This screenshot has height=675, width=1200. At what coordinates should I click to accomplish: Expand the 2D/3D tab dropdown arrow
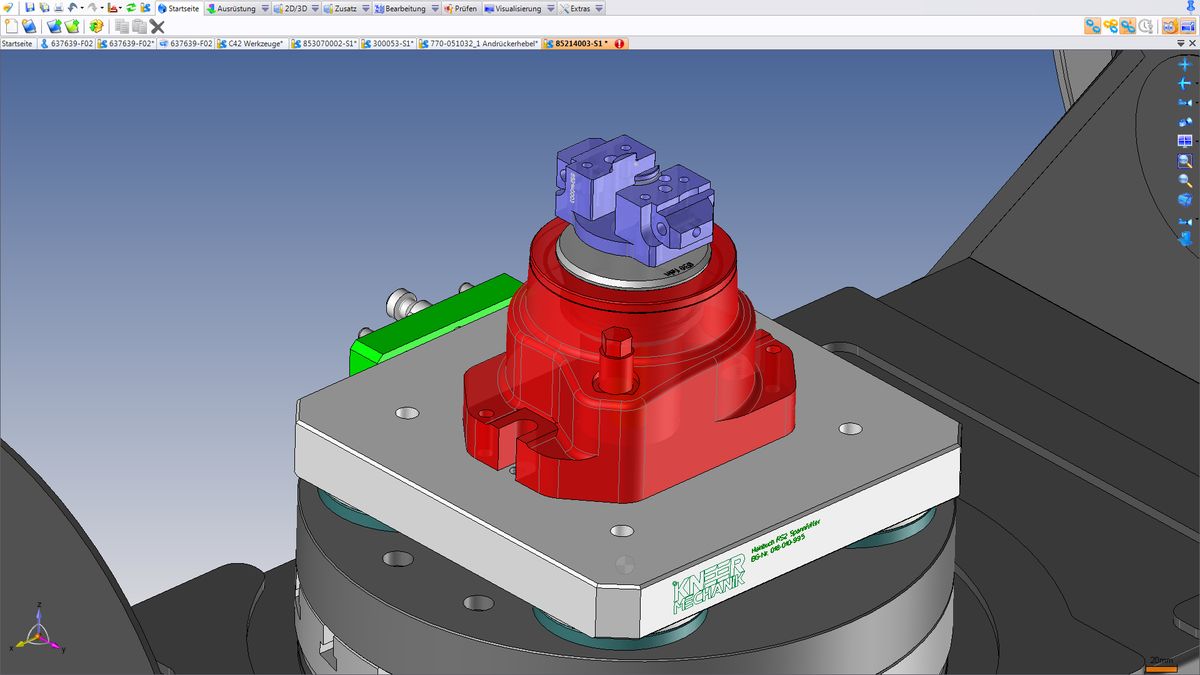[316, 8]
